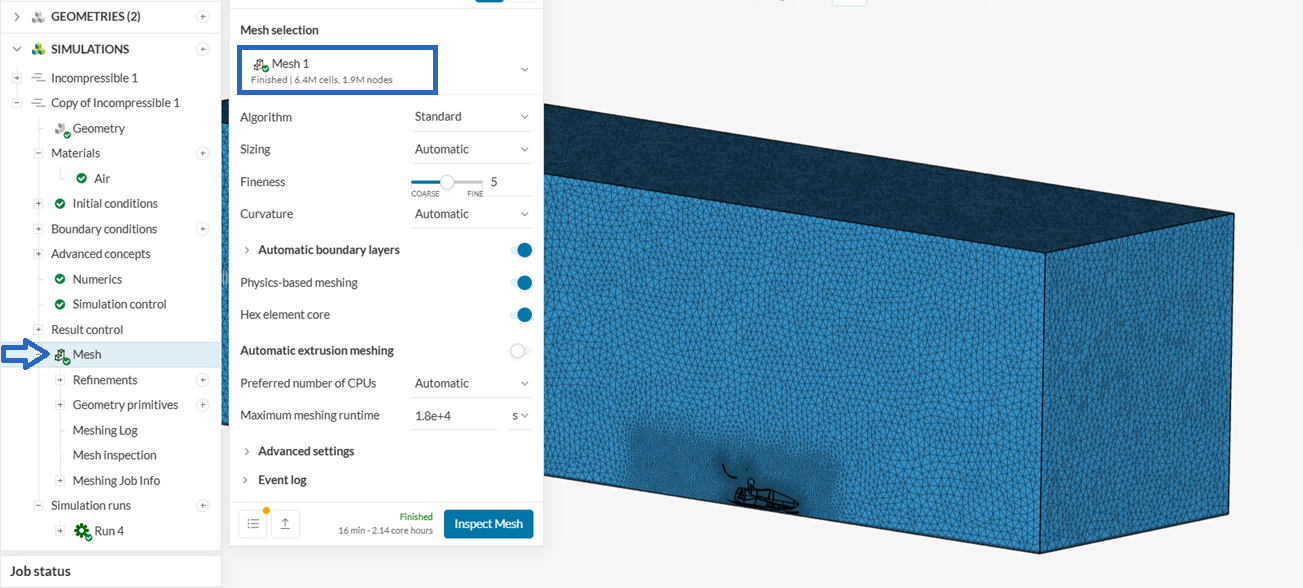Select Meshing Log in the tree

point(105,430)
